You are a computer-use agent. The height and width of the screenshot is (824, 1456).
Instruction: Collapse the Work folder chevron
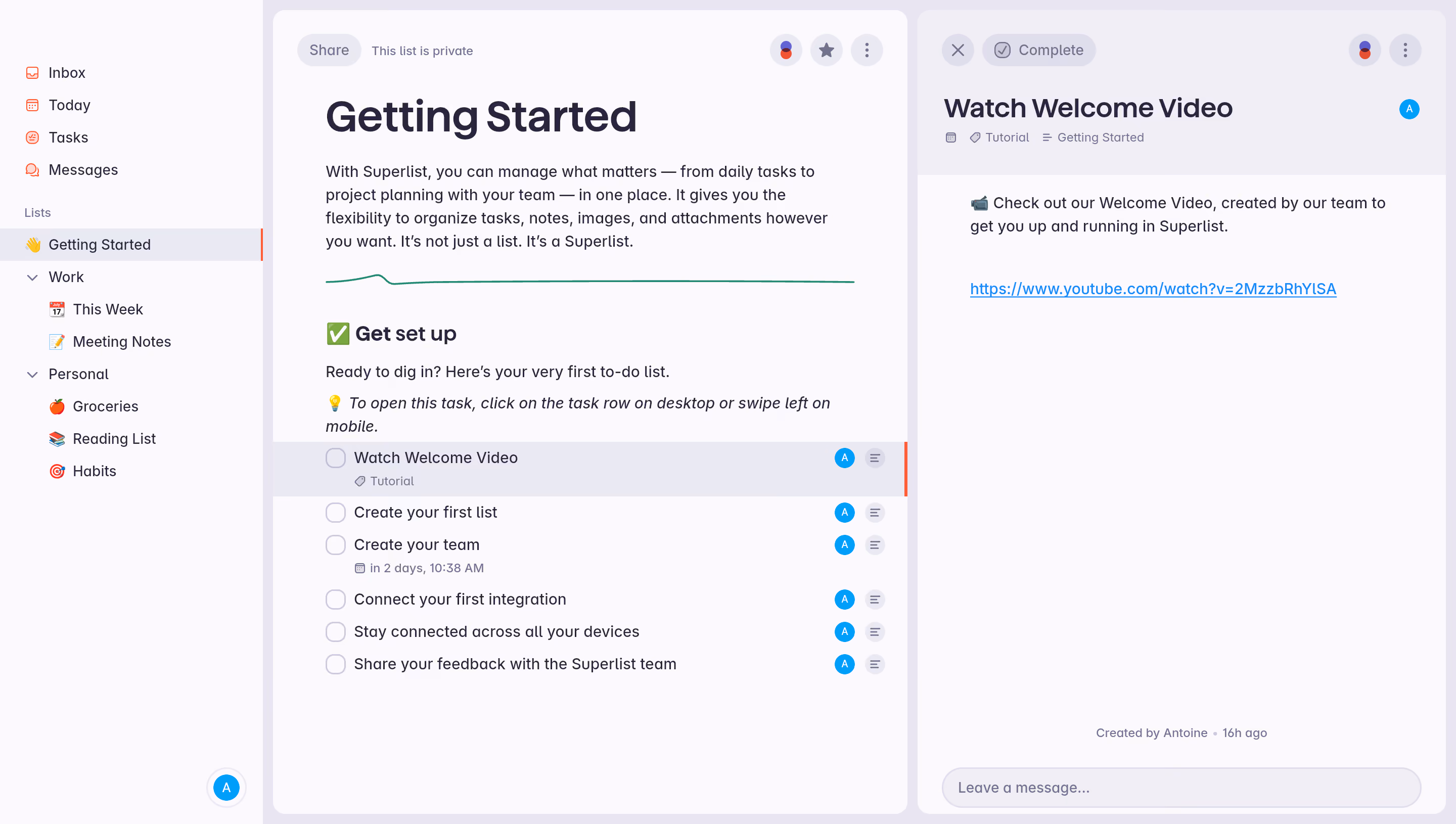coord(32,278)
